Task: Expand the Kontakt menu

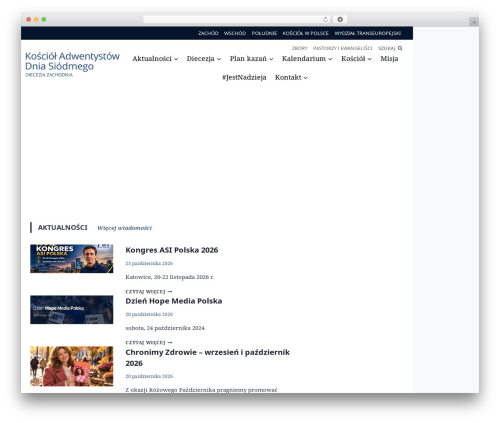Action: [x=291, y=77]
